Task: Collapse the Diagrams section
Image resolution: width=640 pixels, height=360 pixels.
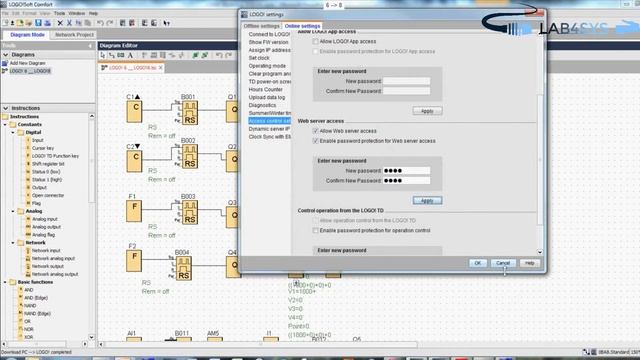Action: click(6, 55)
